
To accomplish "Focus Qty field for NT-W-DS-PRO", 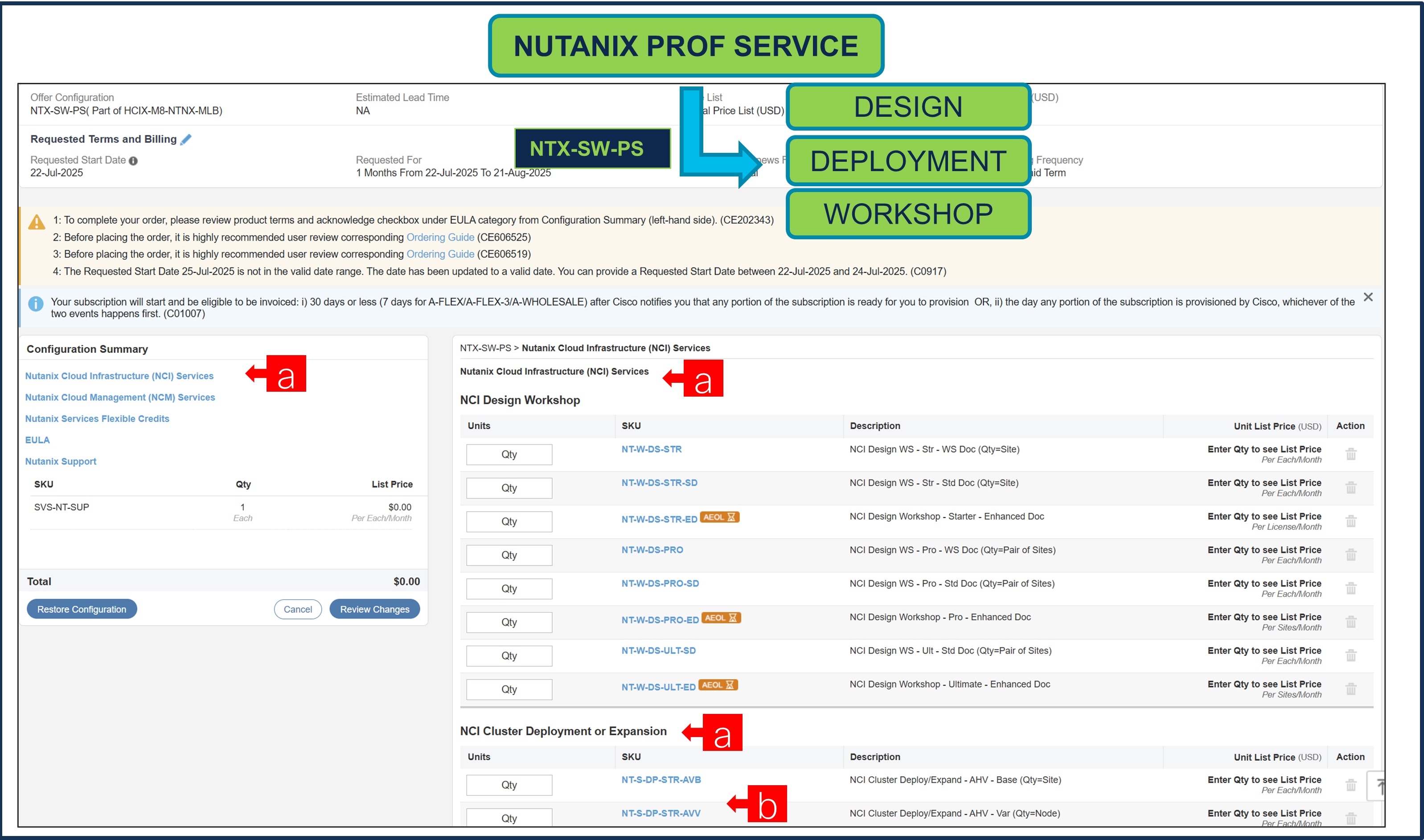I will click(x=509, y=555).
